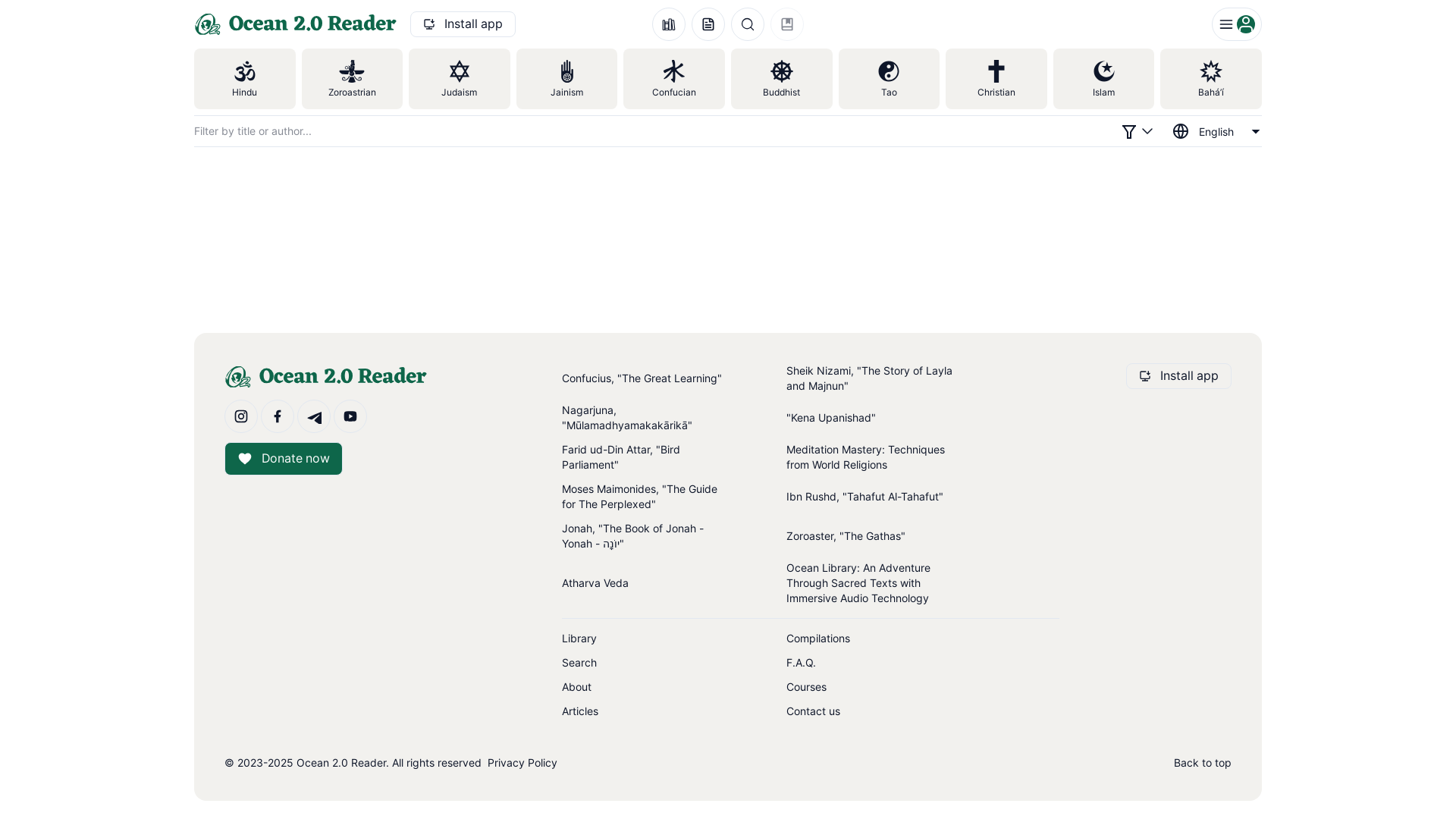The width and height of the screenshot is (1456, 819).
Task: Open Ibn Rushd "Tahafut Al-Tahafut" link
Action: point(864,497)
